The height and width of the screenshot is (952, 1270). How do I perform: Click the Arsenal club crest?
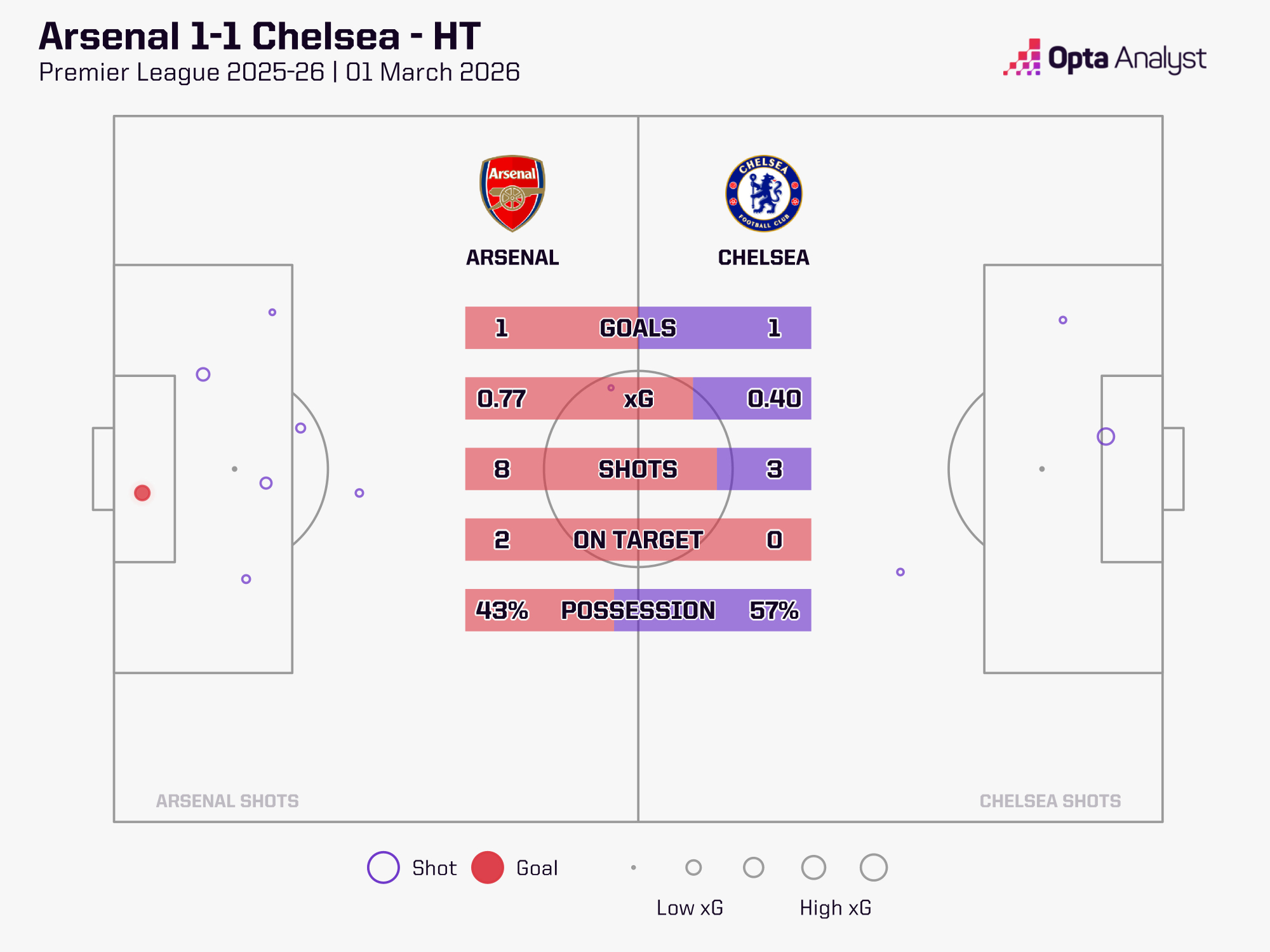coord(512,193)
